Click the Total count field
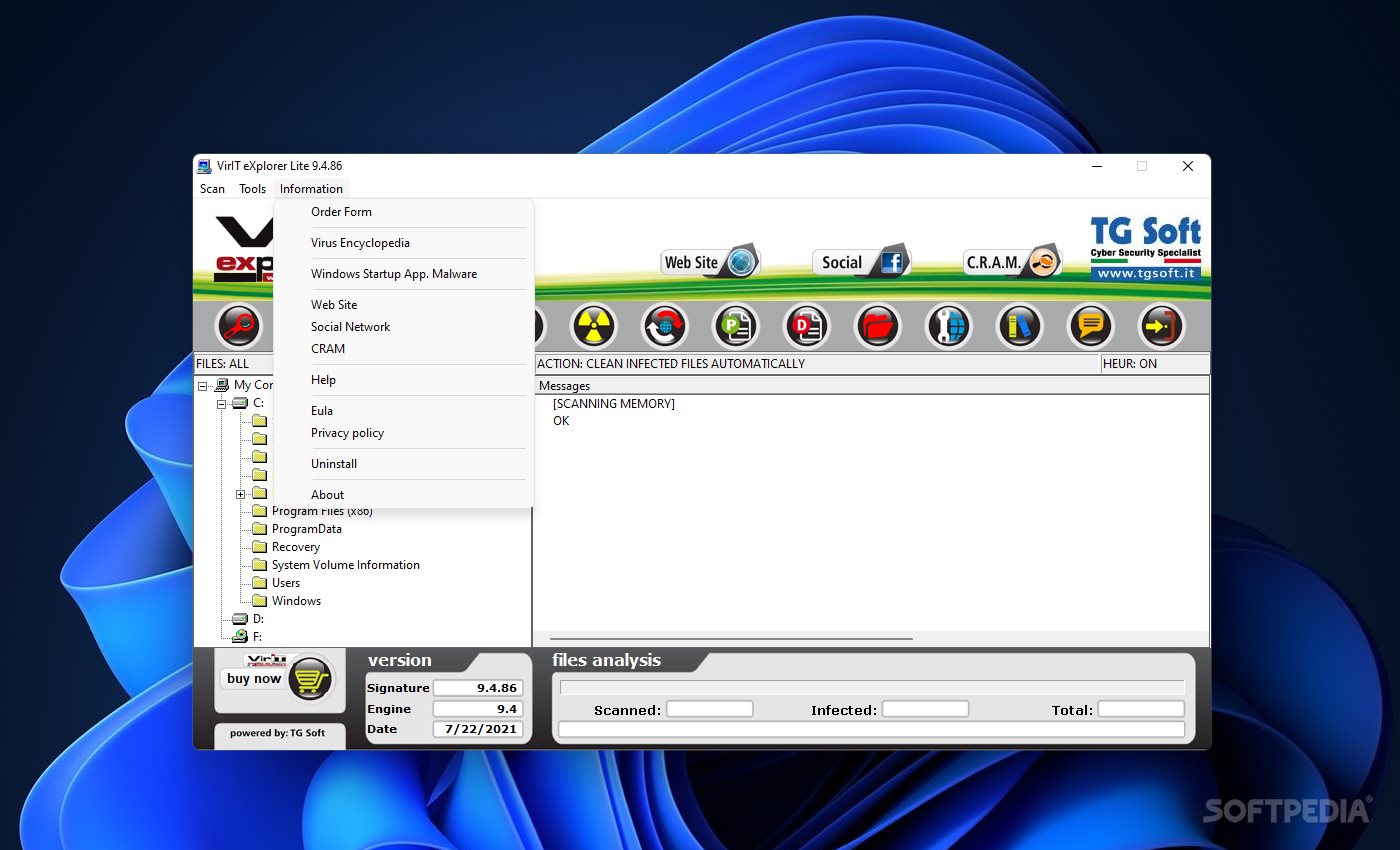 [x=1141, y=709]
